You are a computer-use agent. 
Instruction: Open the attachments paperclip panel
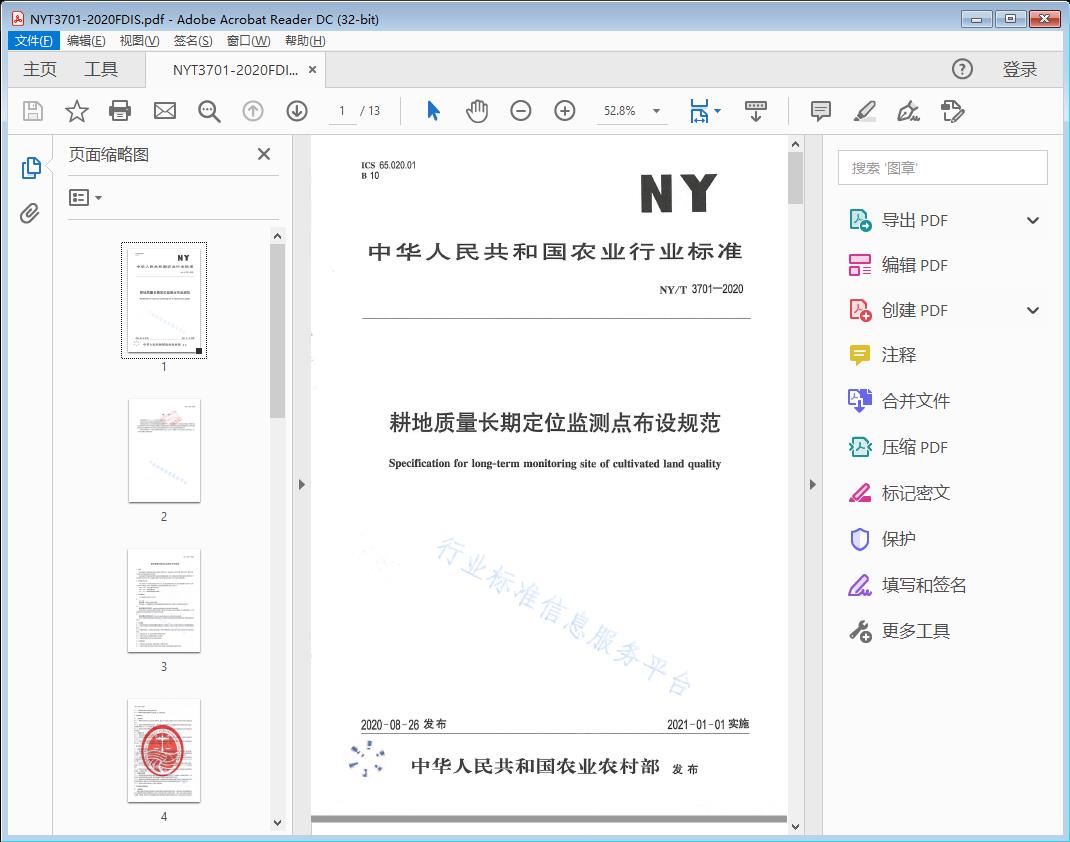30,213
